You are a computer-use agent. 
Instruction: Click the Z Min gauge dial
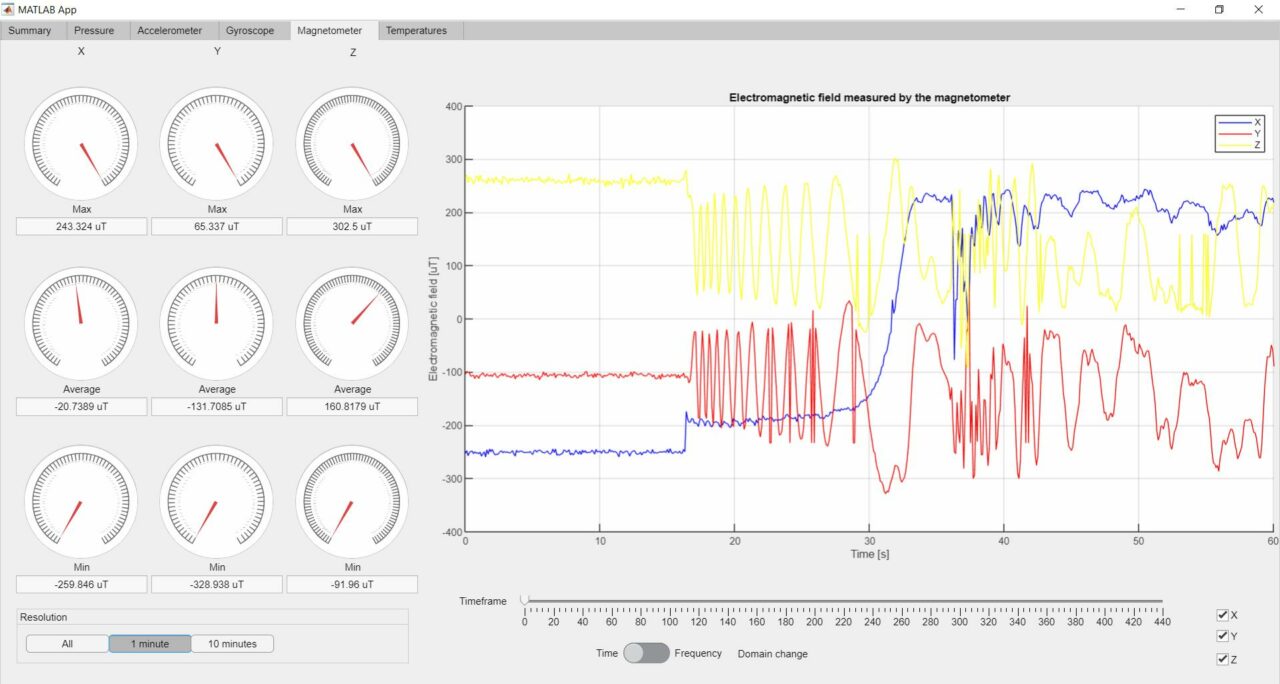pos(352,500)
